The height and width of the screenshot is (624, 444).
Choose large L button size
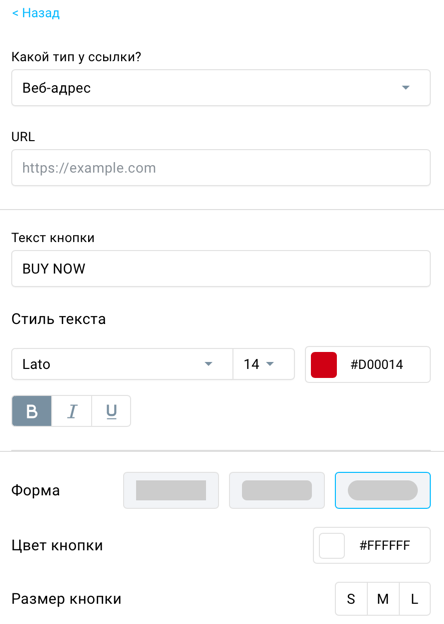point(415,599)
